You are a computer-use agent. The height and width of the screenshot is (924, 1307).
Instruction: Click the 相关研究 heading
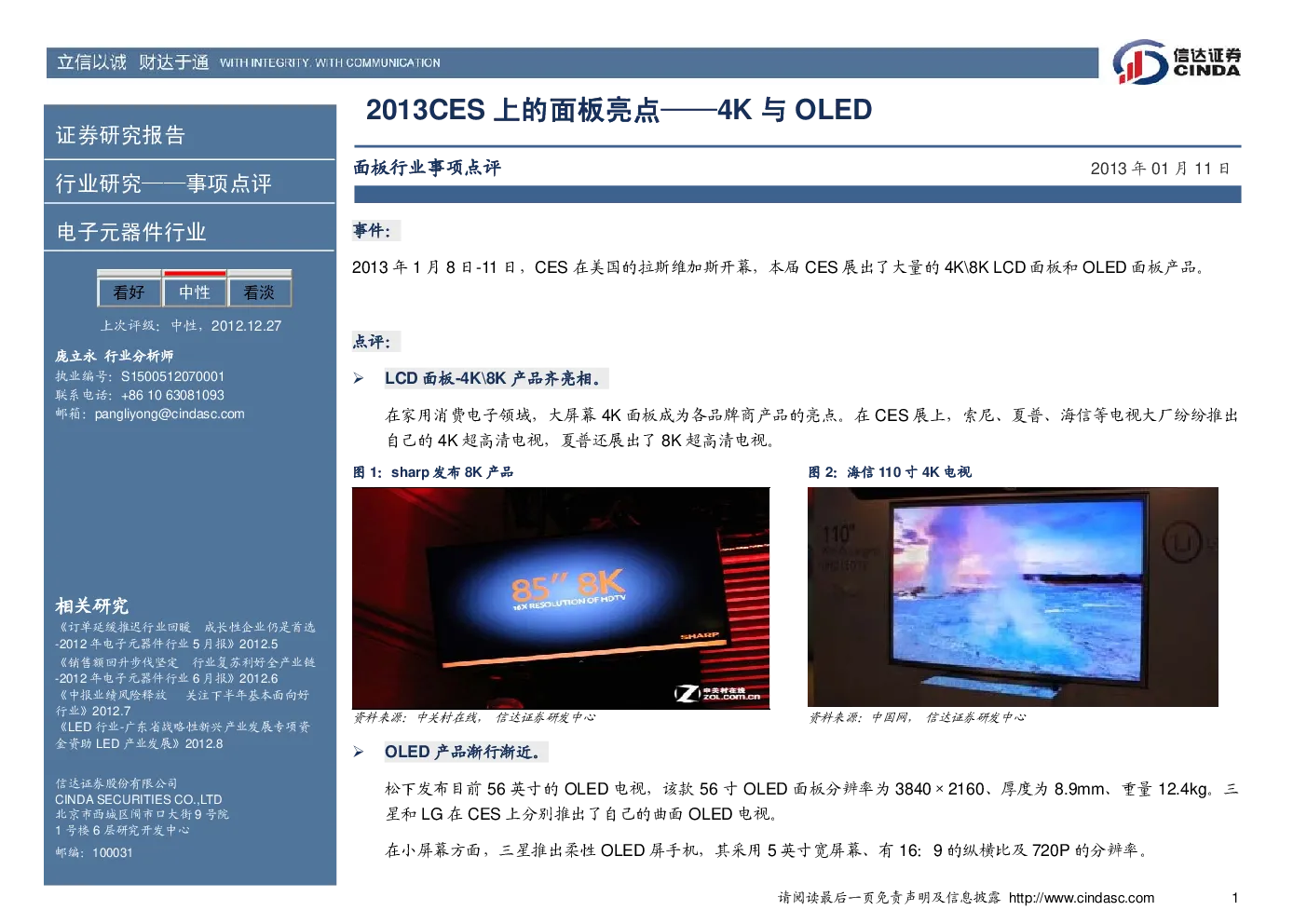pyautogui.click(x=91, y=606)
